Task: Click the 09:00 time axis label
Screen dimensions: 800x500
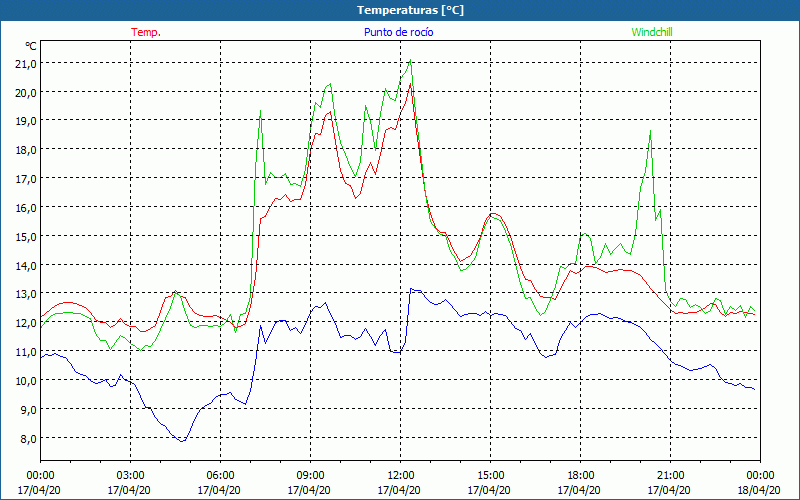Action: [310, 476]
